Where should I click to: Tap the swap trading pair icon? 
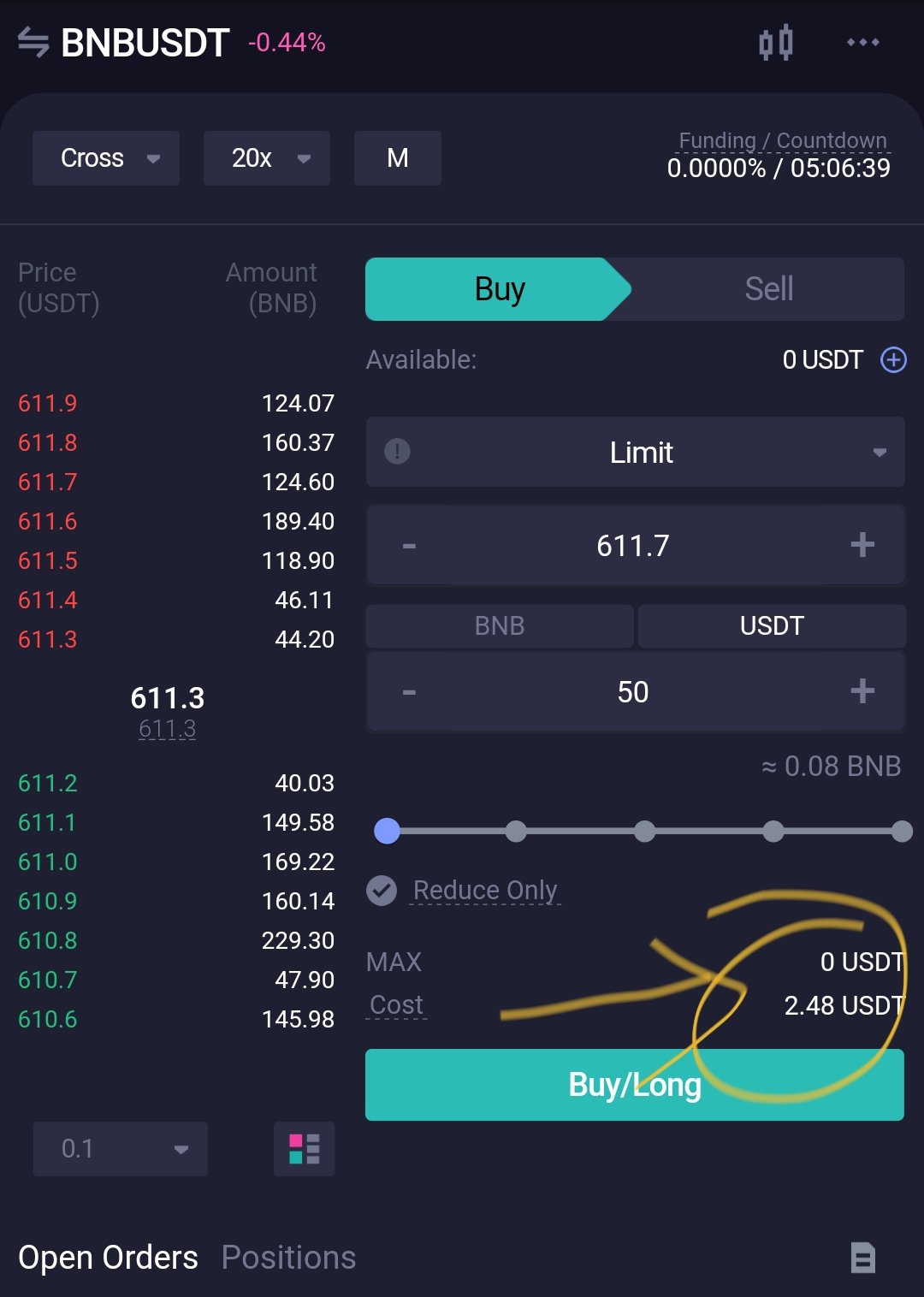coord(33,42)
